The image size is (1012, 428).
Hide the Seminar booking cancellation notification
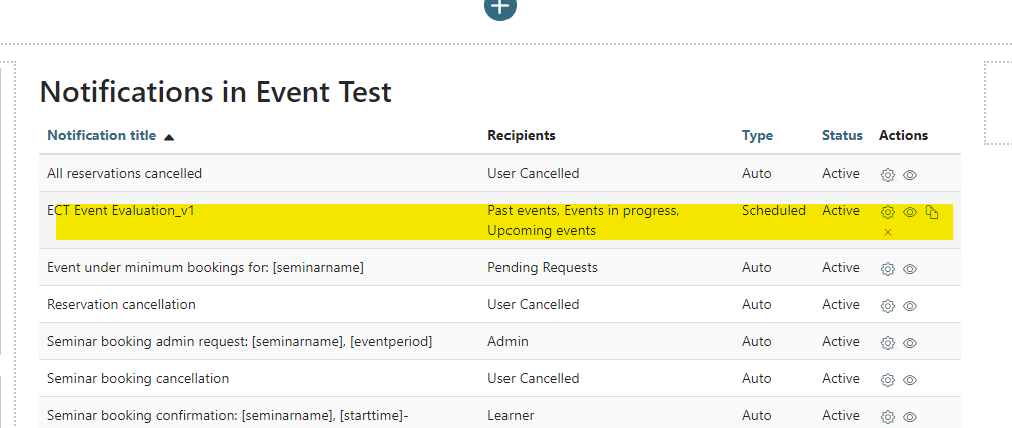[x=910, y=380]
